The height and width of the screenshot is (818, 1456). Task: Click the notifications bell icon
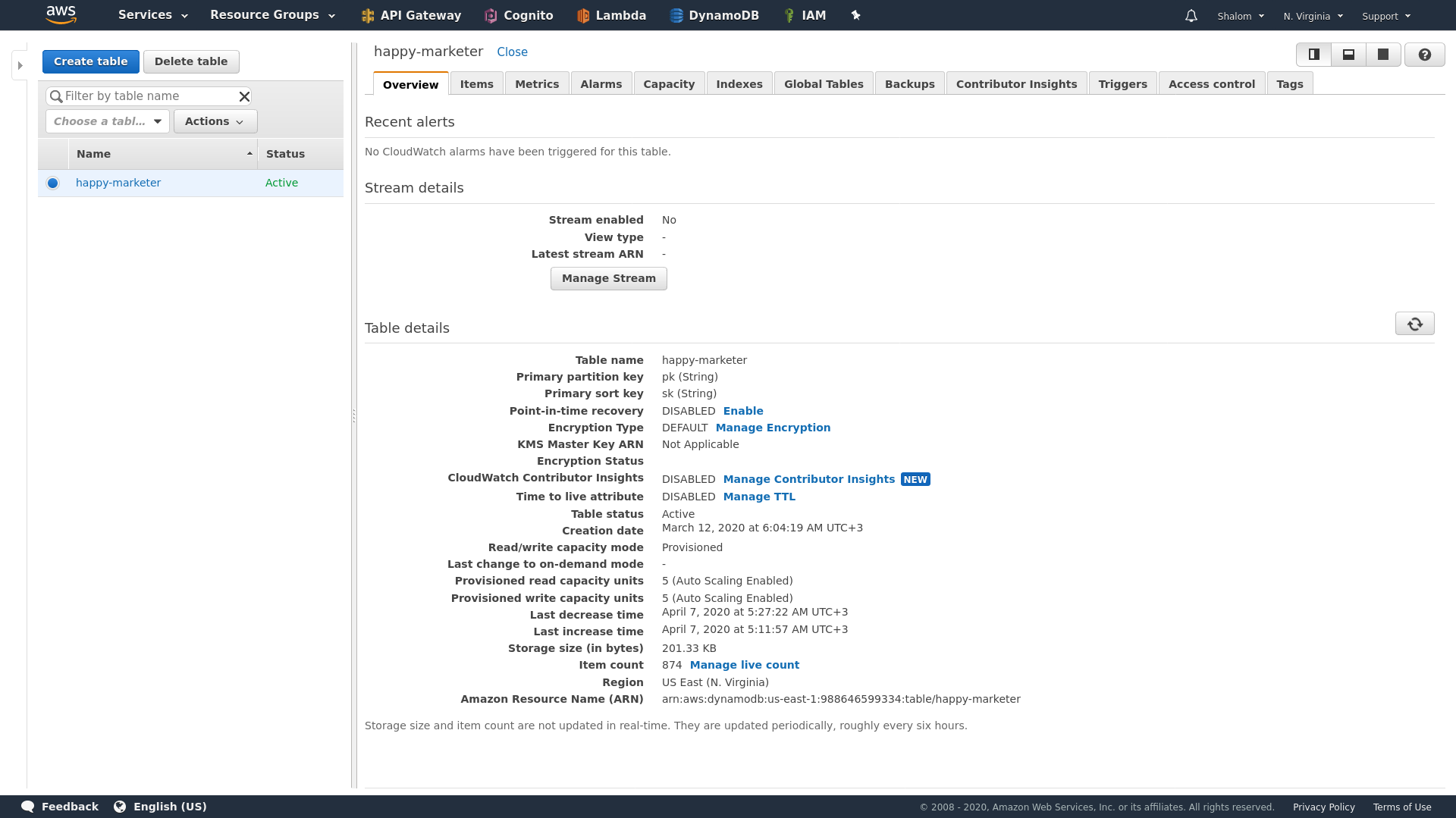[1191, 15]
